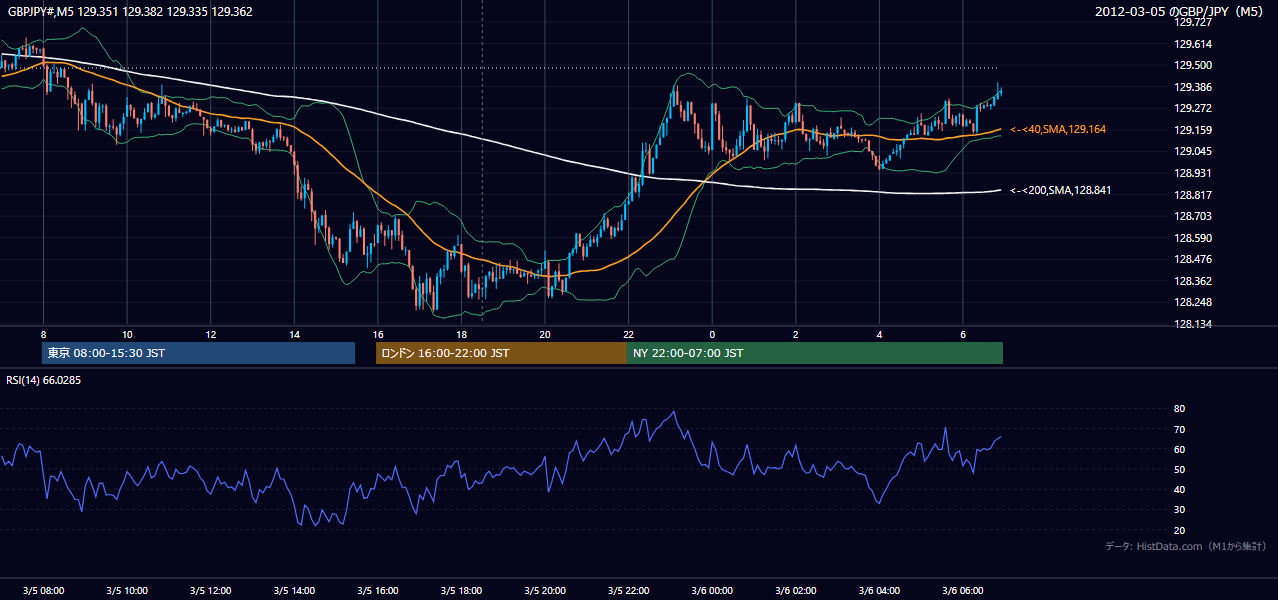Click the hour tick label 10 under price chart
This screenshot has height=600, width=1278.
[127, 334]
